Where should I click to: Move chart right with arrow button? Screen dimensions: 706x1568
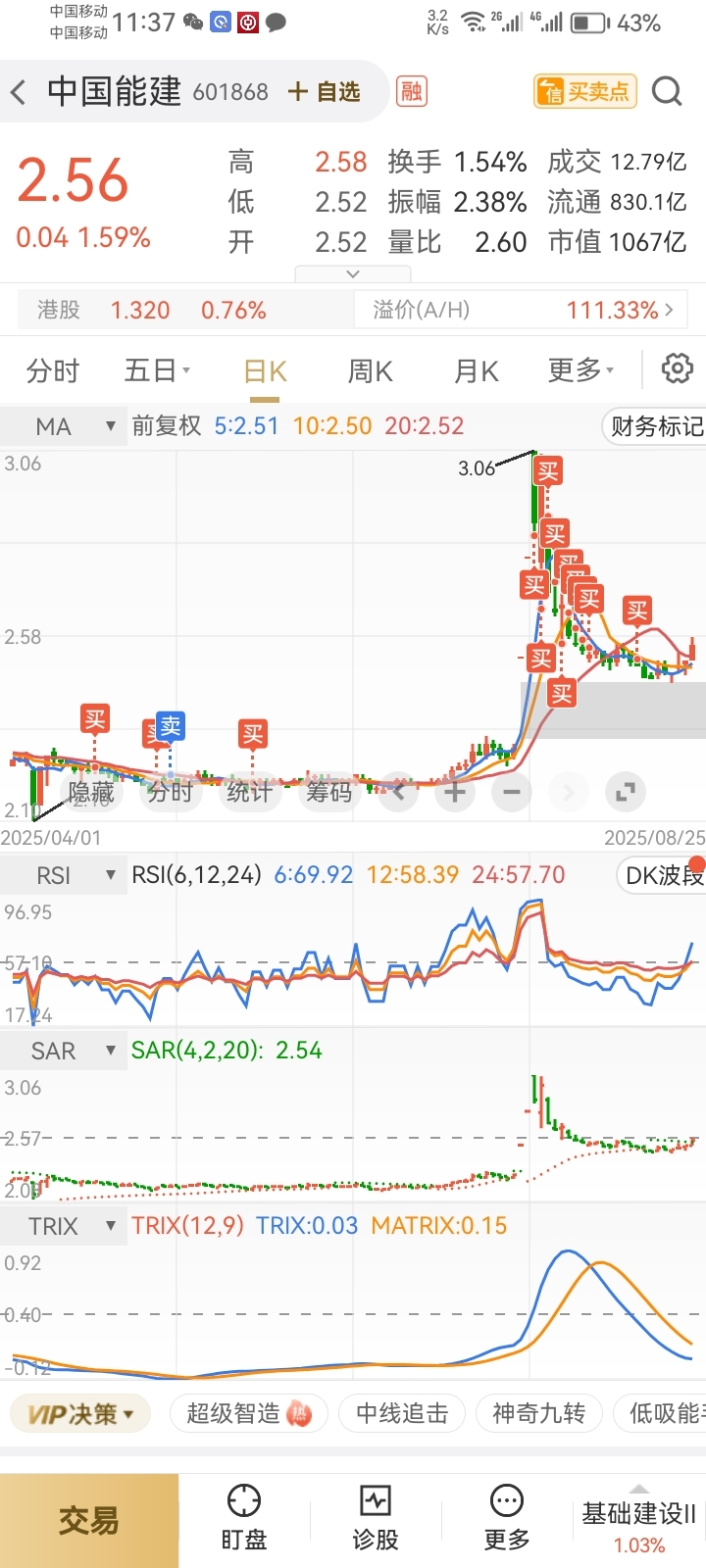coord(568,792)
